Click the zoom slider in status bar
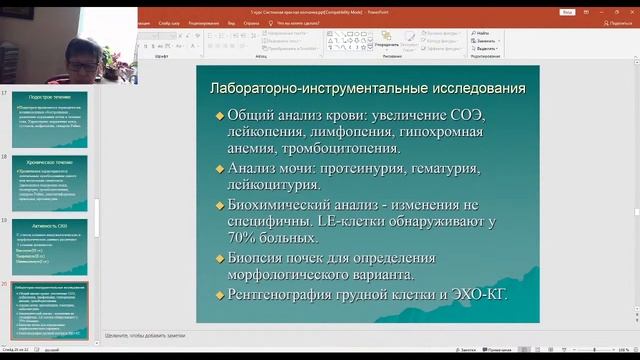The height and width of the screenshot is (360, 640). tap(594, 350)
